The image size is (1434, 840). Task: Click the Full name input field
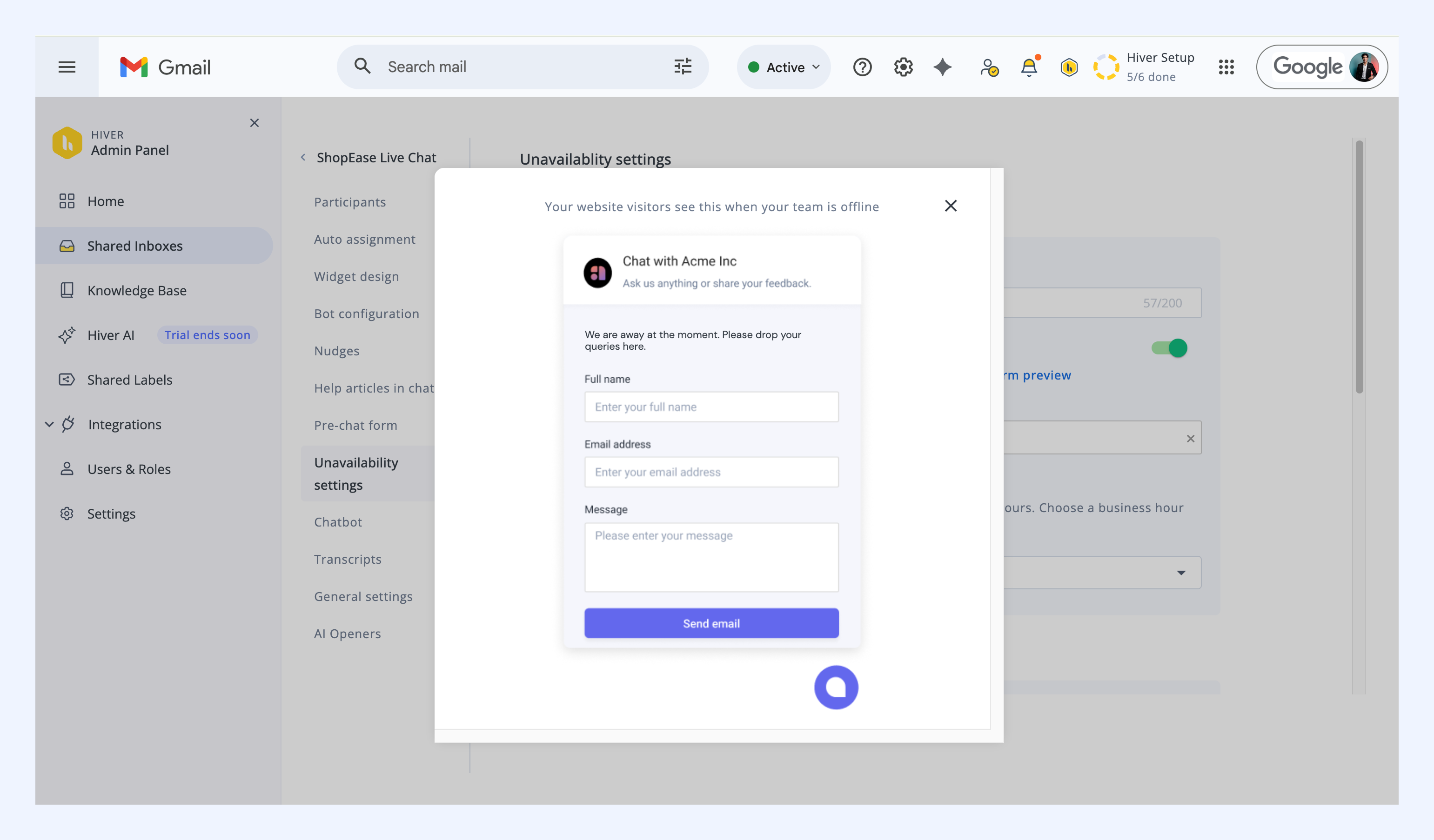point(711,407)
